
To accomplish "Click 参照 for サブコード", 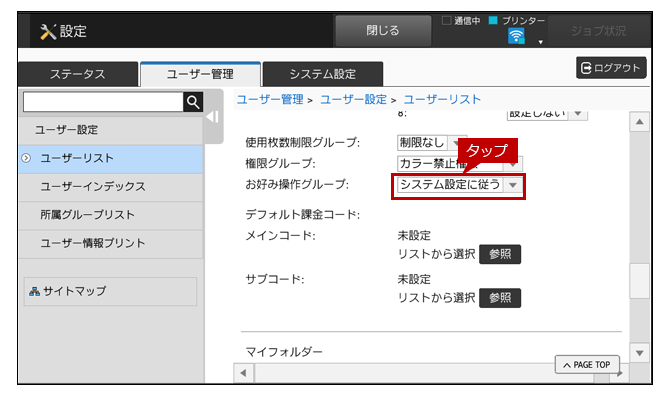I will click(x=500, y=298).
